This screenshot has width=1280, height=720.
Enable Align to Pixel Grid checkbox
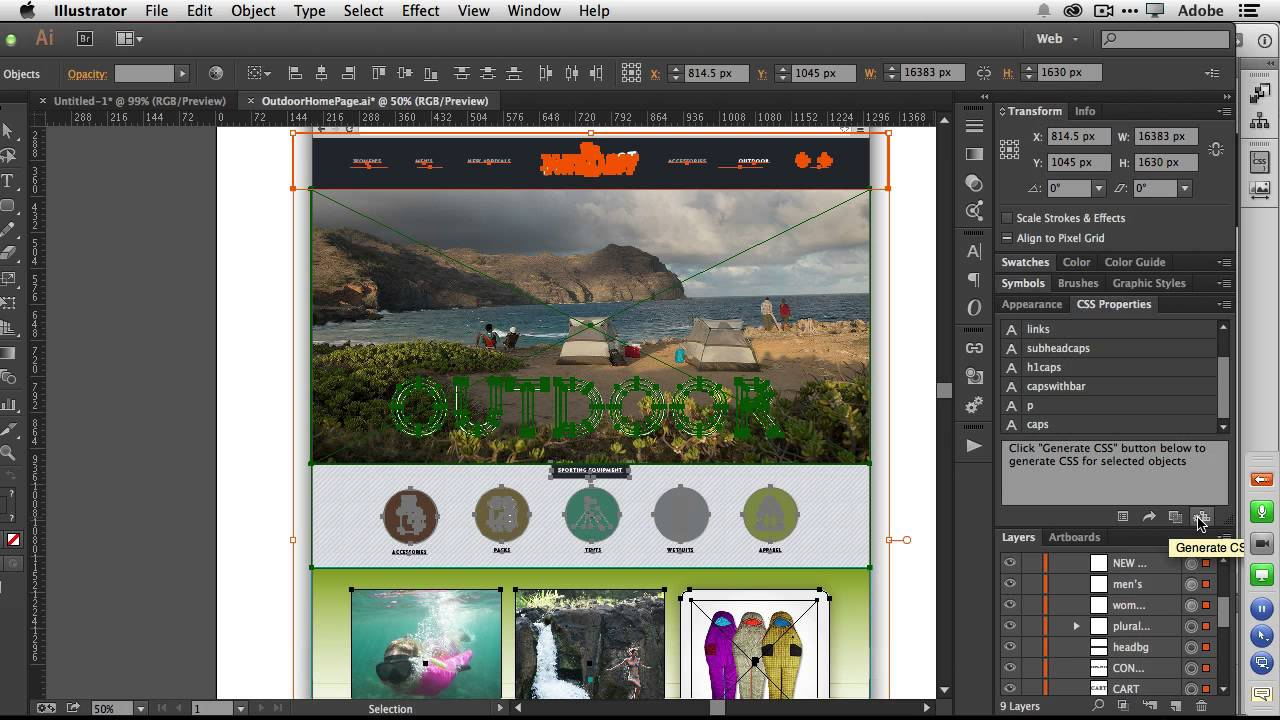click(x=1007, y=238)
